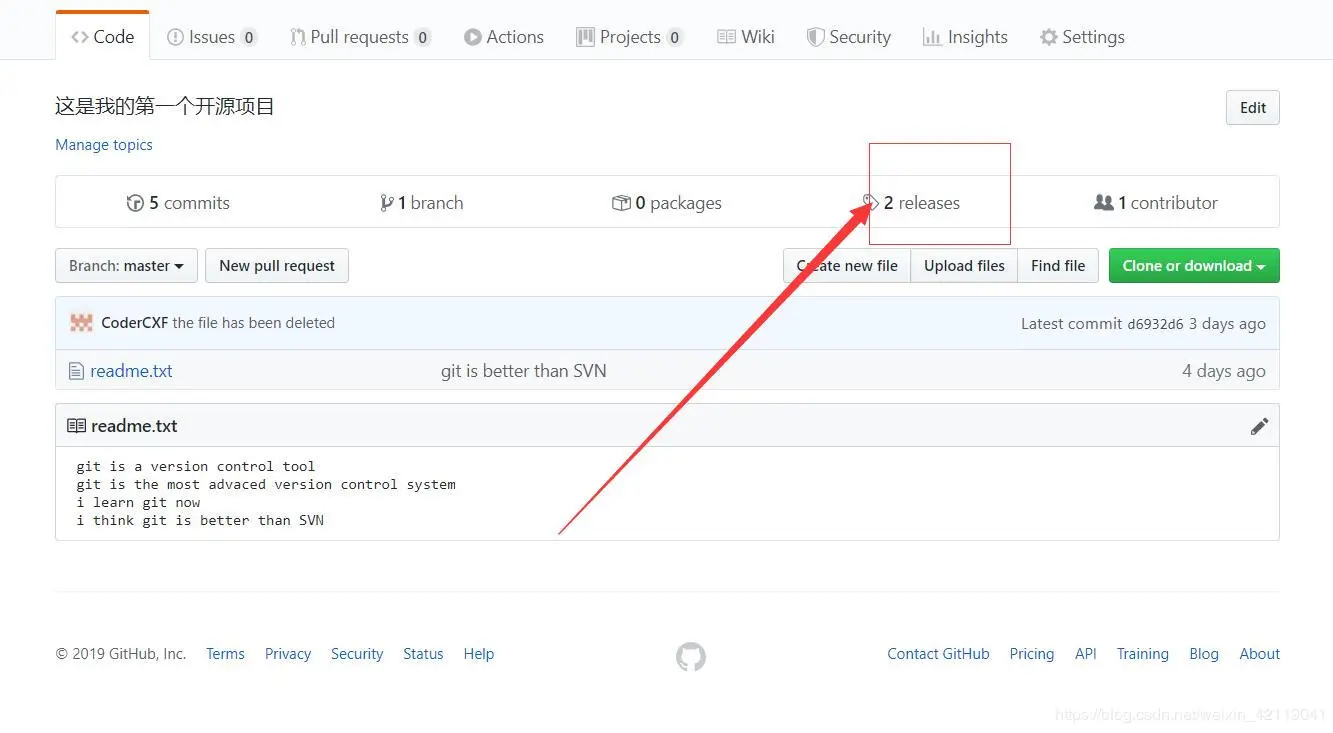Viewport: 1333px width, 733px height.
Task: View the 1 contributor link
Action: click(x=1156, y=203)
